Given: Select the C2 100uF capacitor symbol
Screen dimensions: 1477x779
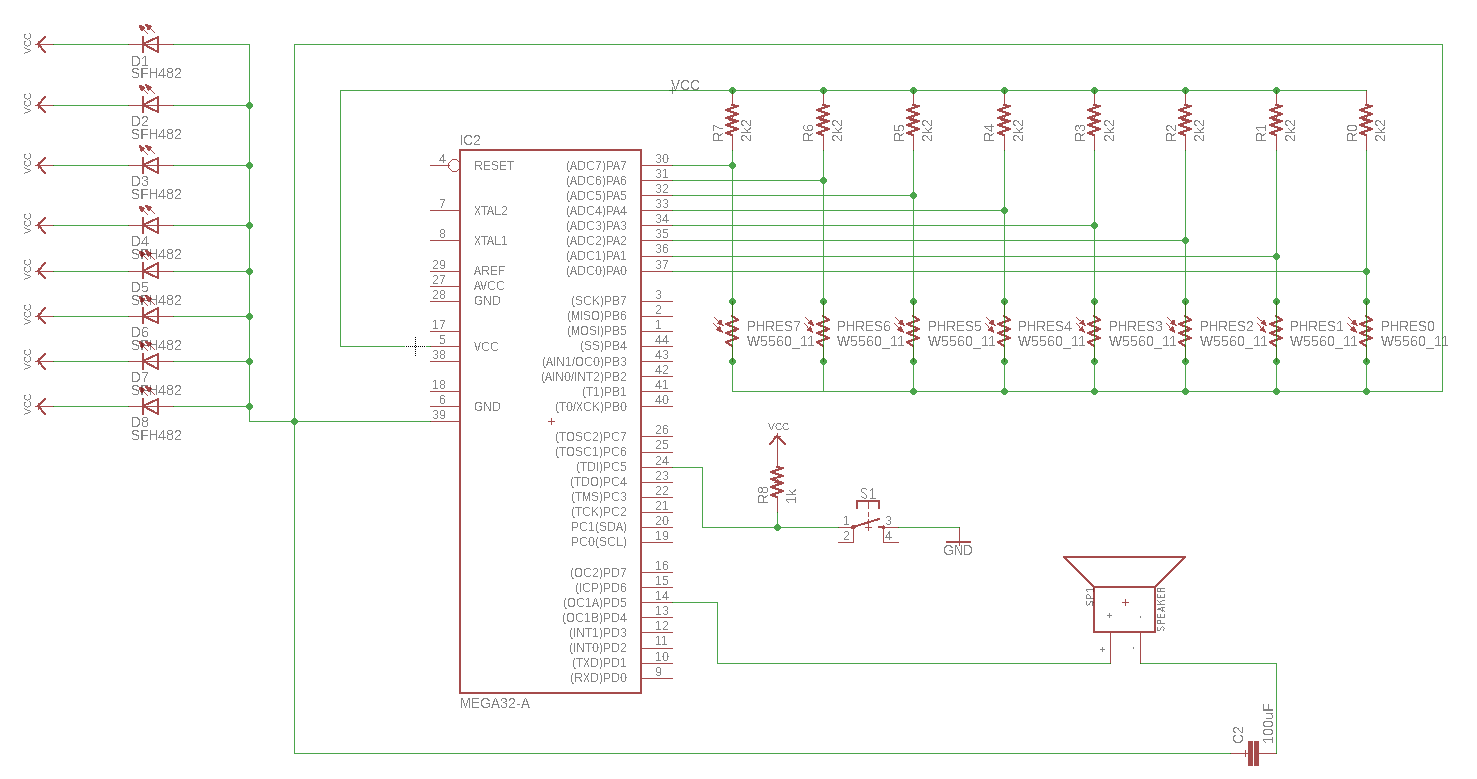Looking at the screenshot, I should pos(1251,753).
